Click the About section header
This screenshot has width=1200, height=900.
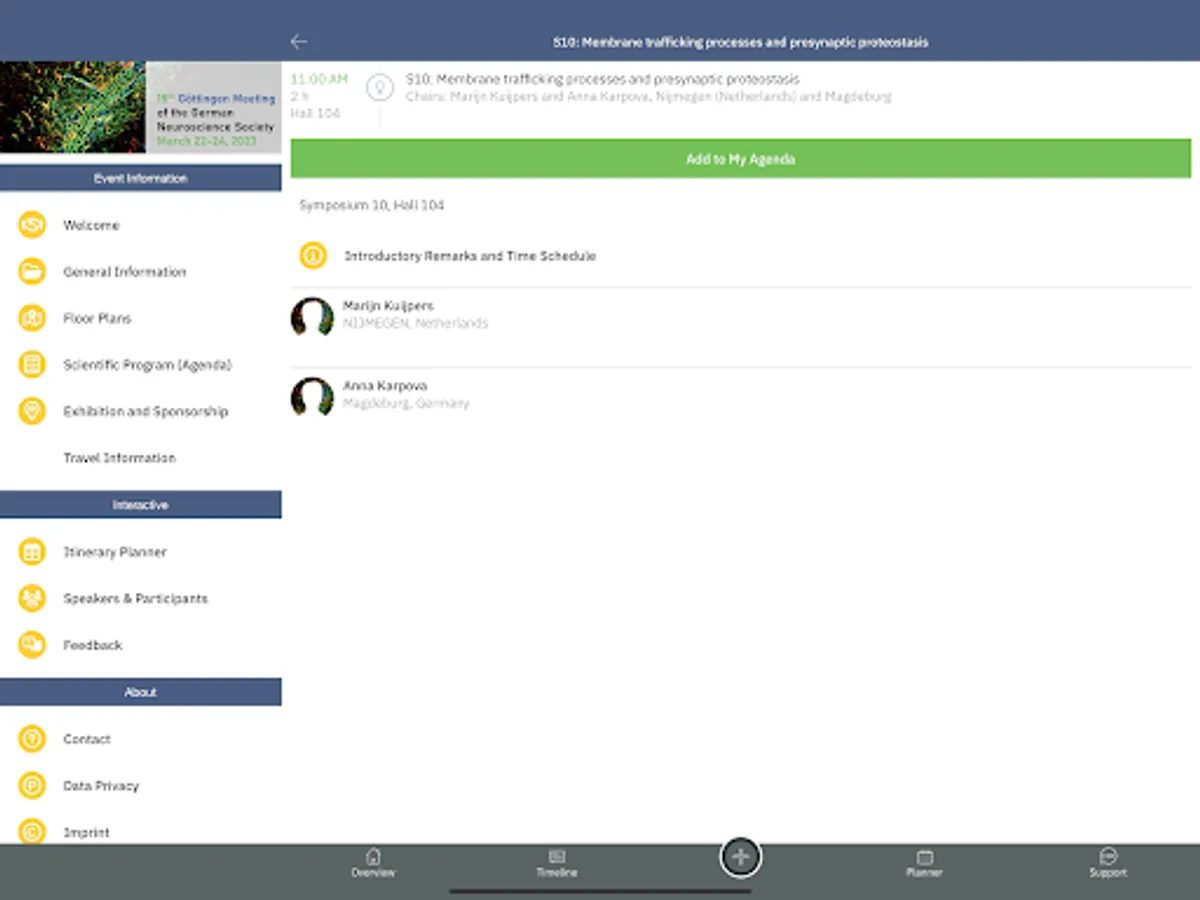141,692
